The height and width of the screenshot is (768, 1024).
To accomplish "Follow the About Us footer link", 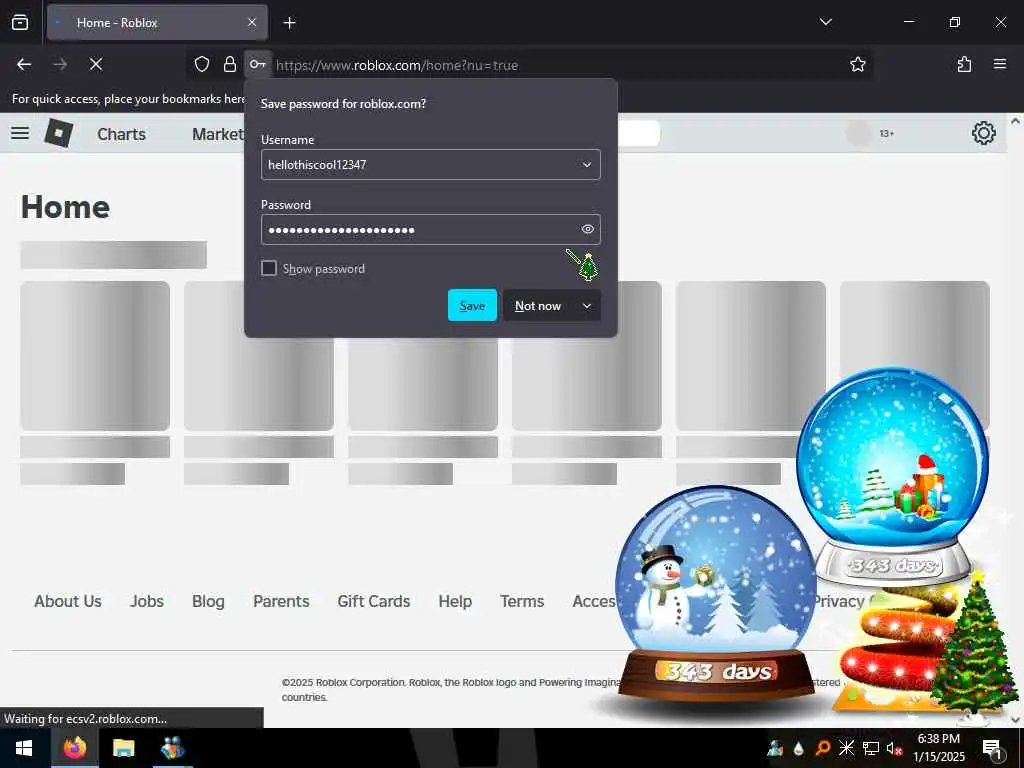I will pos(68,601).
